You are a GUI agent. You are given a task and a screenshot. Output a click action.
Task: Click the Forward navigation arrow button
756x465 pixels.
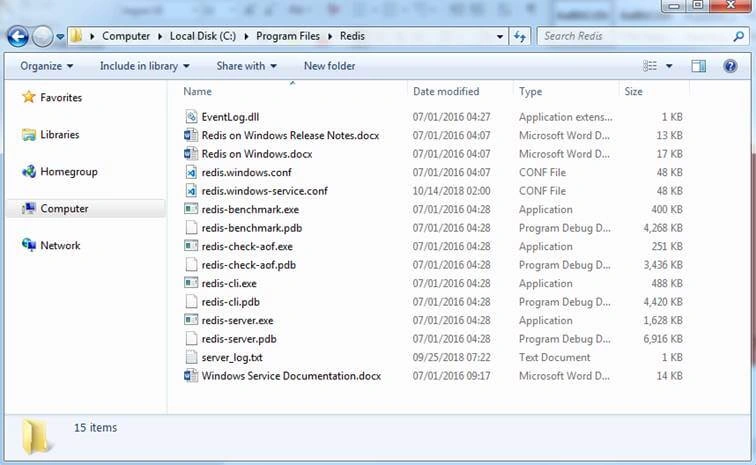click(x=42, y=36)
